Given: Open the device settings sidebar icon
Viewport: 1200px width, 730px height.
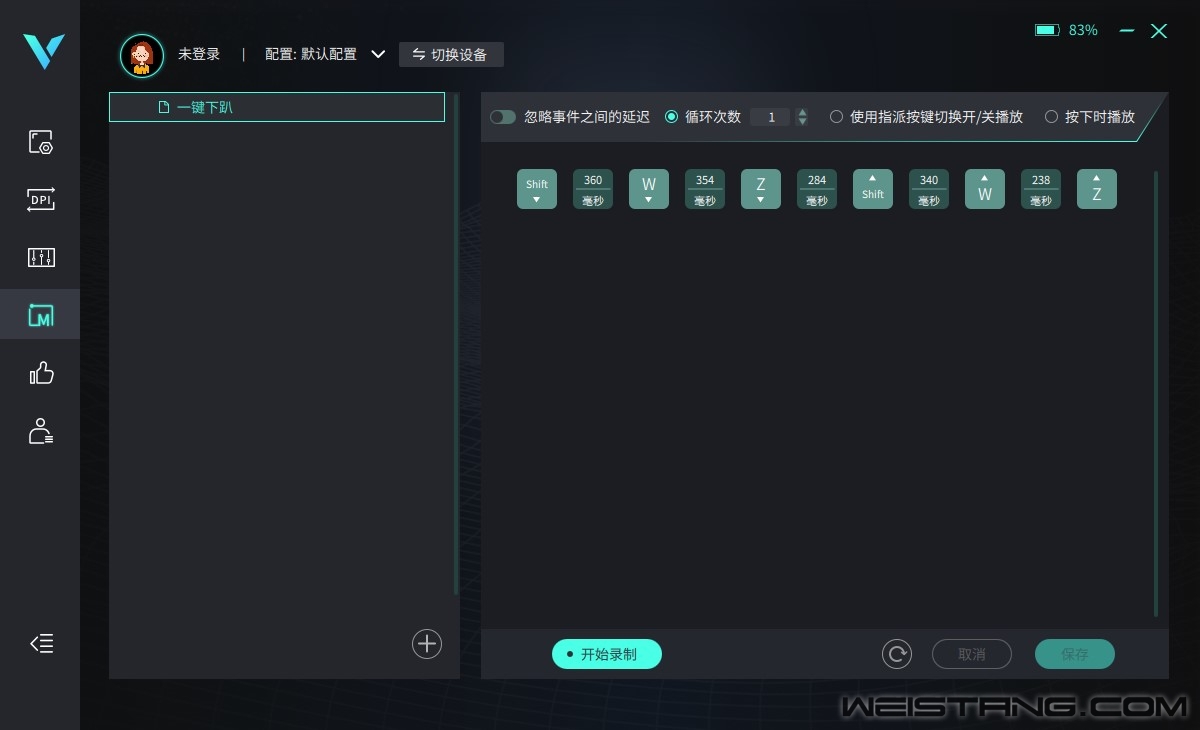Looking at the screenshot, I should [x=40, y=142].
